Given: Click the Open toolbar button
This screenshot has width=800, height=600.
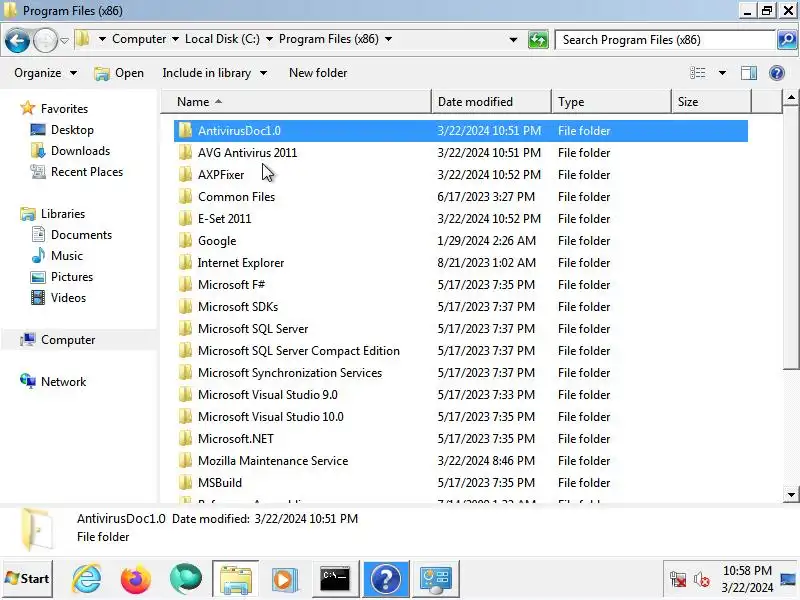Looking at the screenshot, I should tap(119, 73).
